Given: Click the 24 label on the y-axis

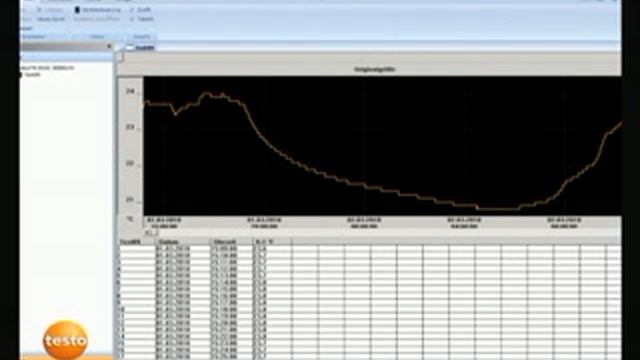Looking at the screenshot, I should pos(130,91).
